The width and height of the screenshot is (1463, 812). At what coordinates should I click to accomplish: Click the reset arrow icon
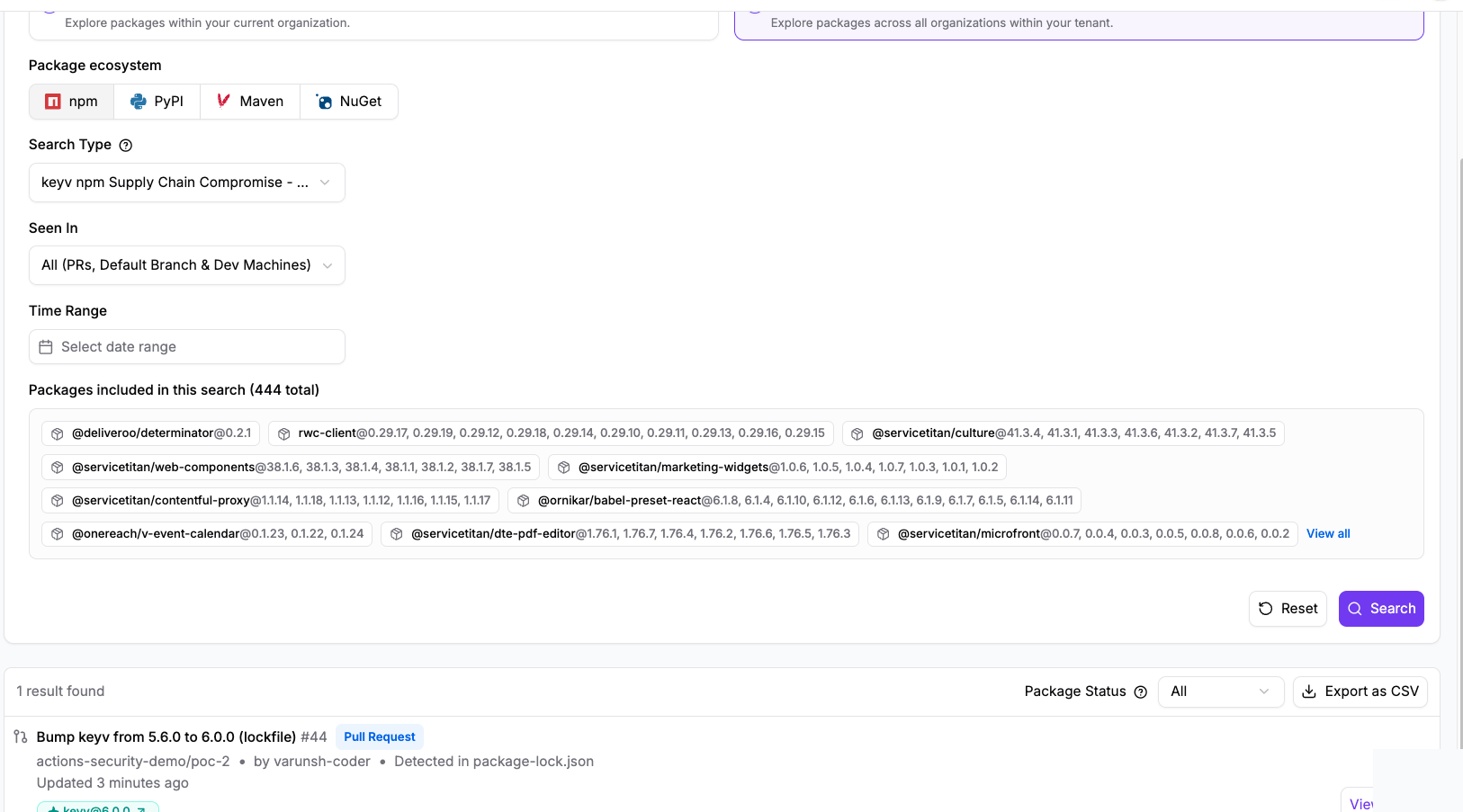(x=1266, y=609)
